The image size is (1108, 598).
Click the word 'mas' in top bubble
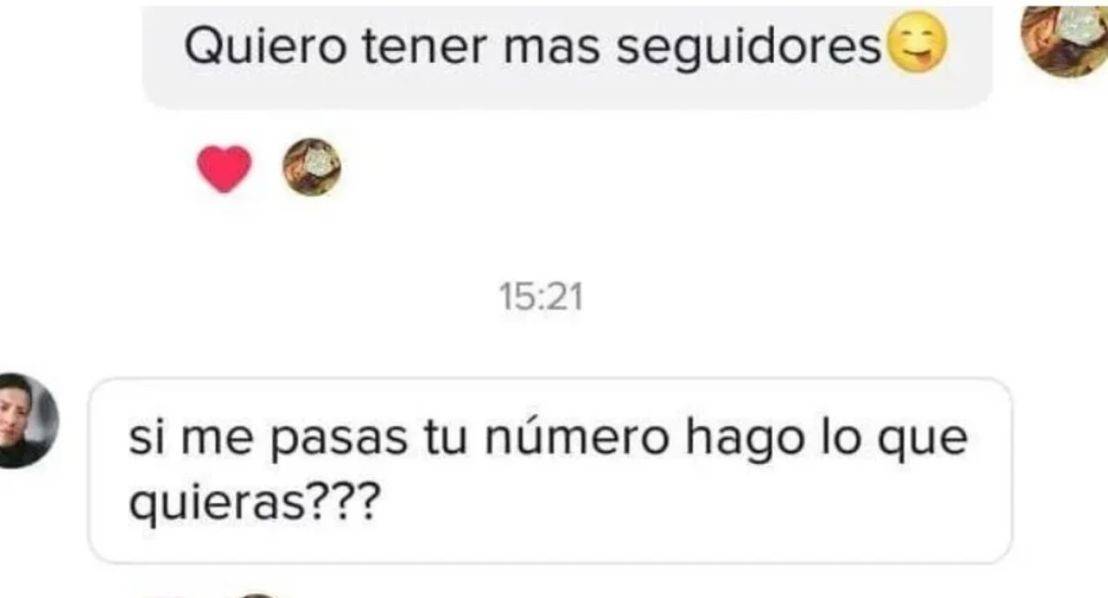tap(551, 49)
